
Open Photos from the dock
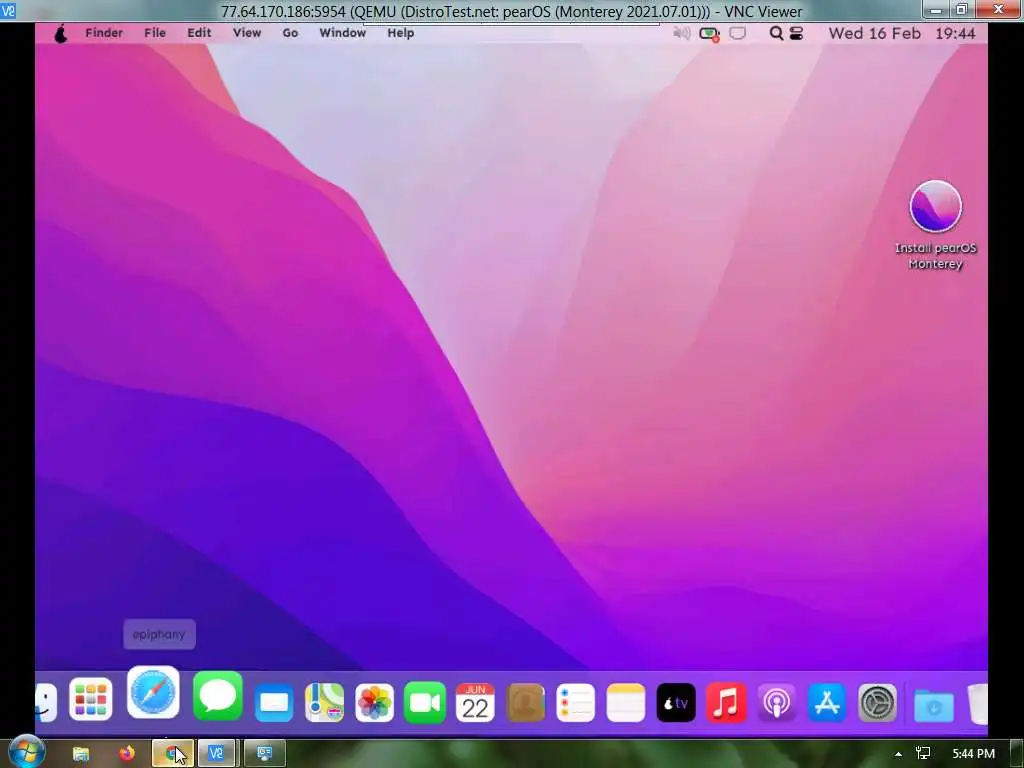click(374, 703)
